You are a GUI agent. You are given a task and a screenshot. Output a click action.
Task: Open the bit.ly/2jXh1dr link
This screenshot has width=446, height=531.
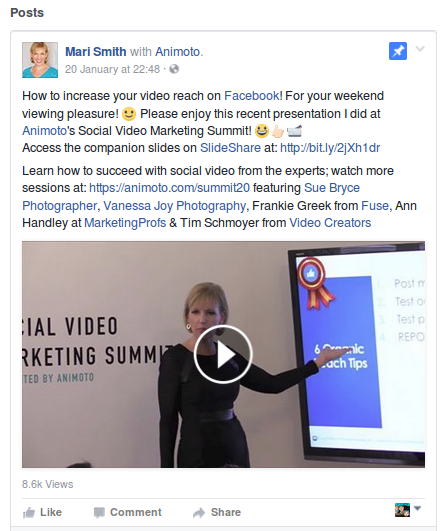[x=330, y=148]
